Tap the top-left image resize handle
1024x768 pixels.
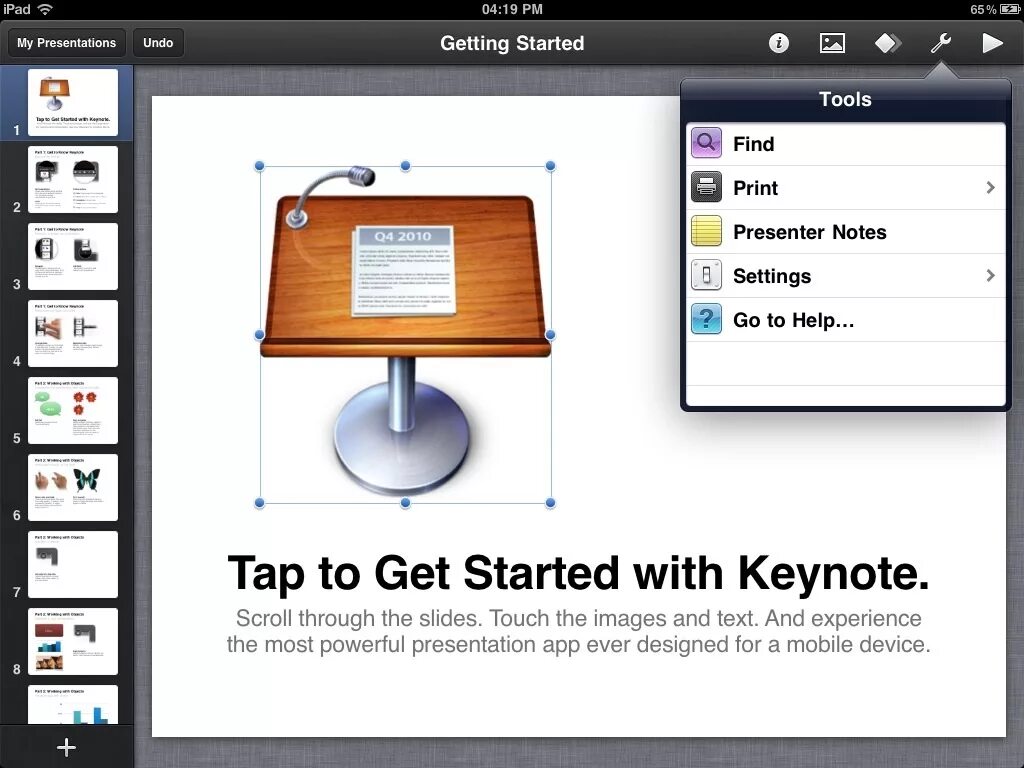tap(259, 166)
